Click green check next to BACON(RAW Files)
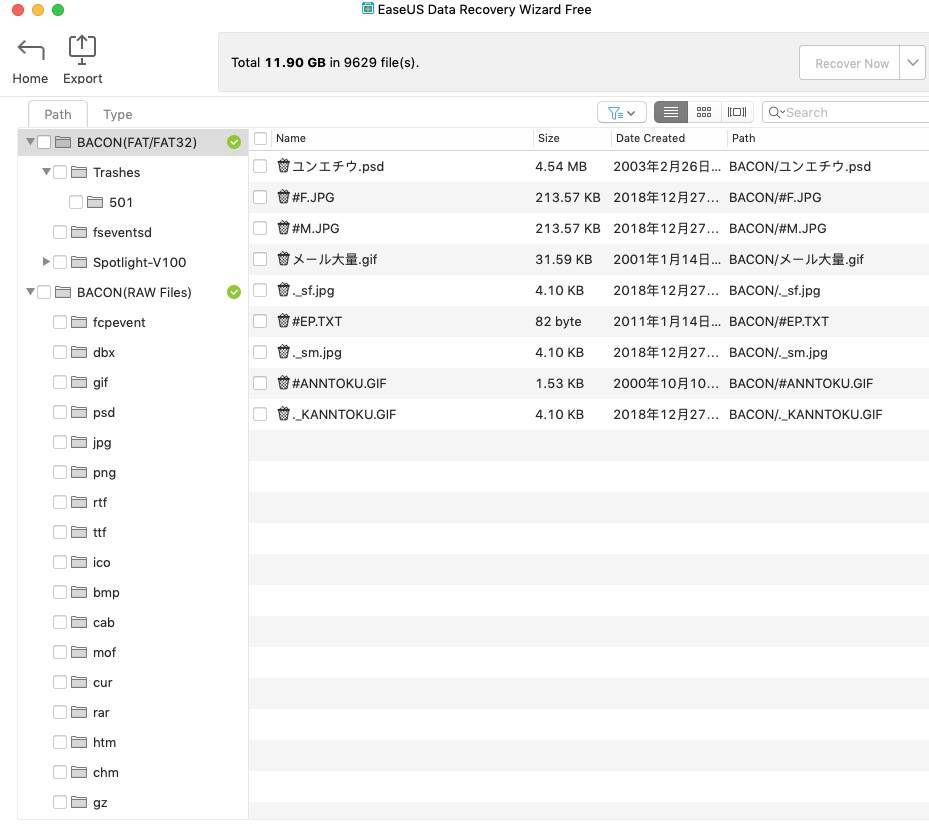Image resolution: width=929 pixels, height=831 pixels. coord(234,292)
